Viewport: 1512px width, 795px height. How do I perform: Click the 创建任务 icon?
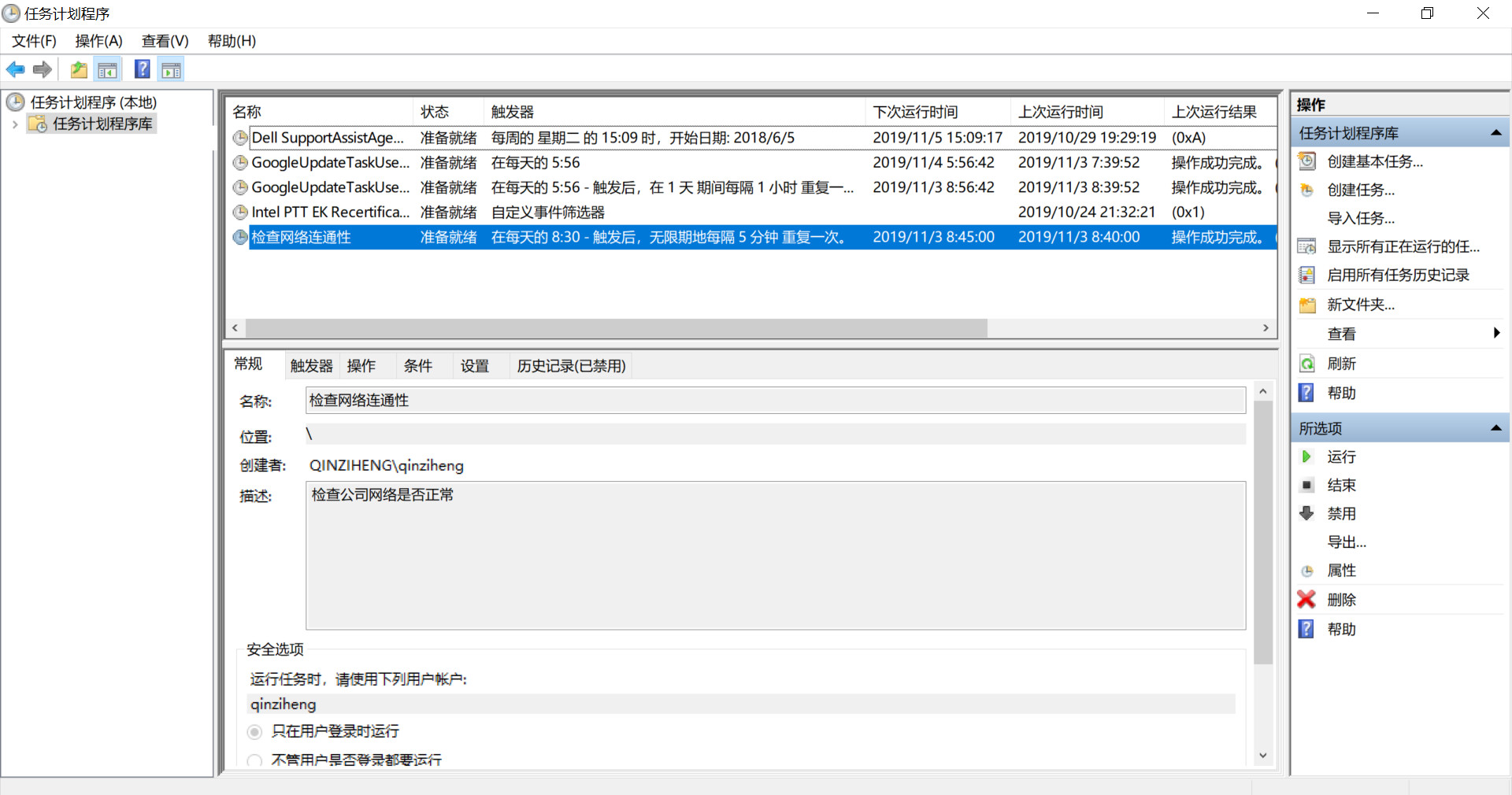pos(1307,190)
